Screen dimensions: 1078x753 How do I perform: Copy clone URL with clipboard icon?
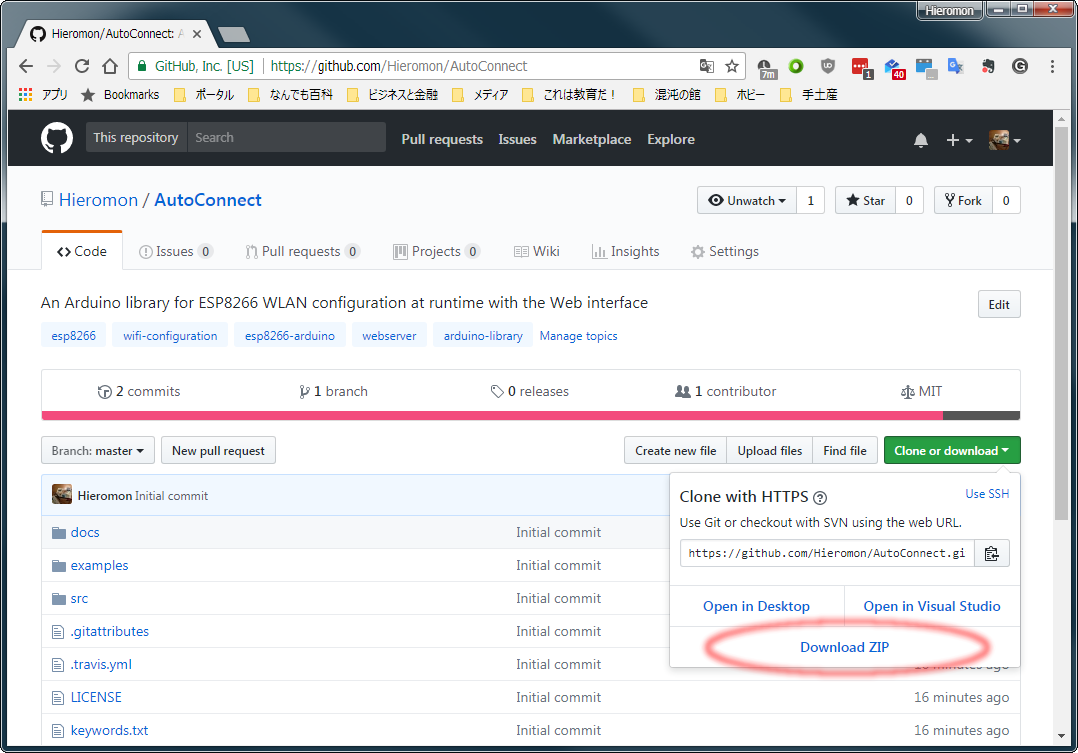coord(991,554)
